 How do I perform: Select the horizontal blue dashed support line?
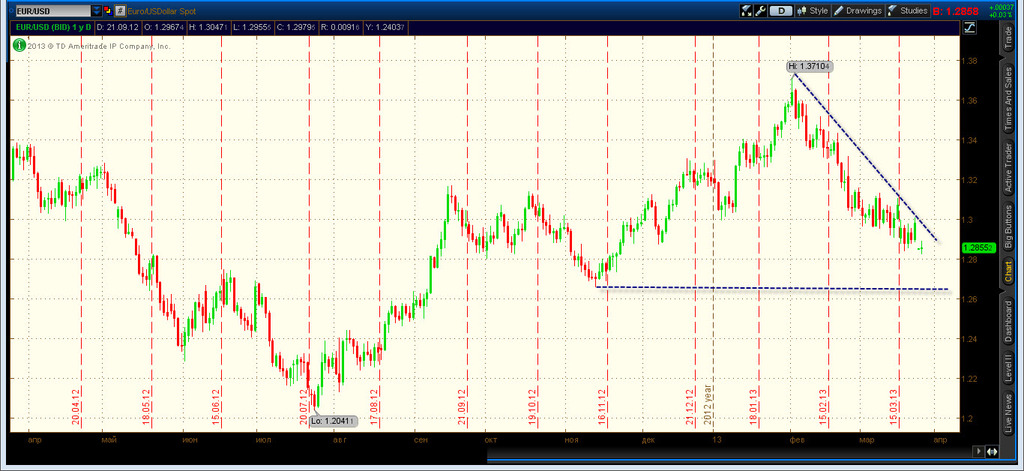pos(773,287)
